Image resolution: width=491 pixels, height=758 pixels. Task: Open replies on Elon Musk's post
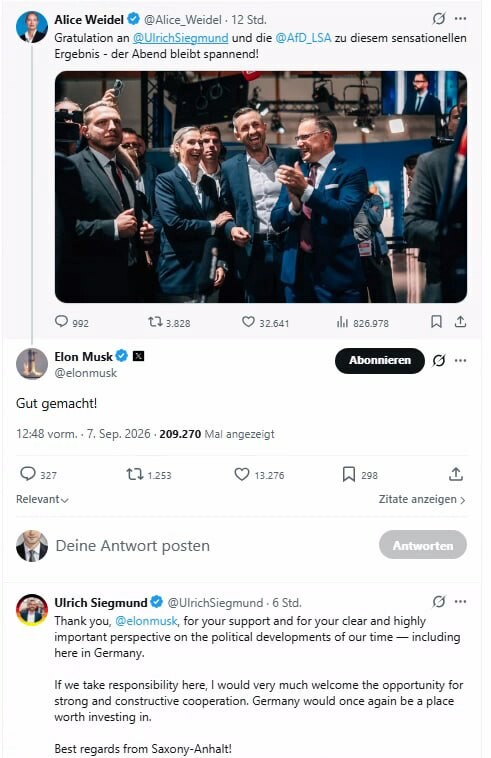(x=28, y=474)
